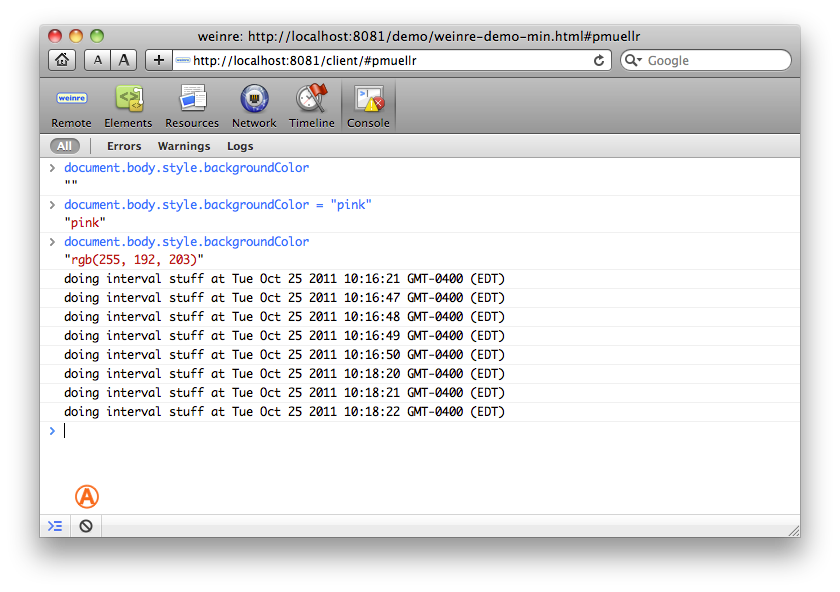Filter console by Warnings

coord(184,146)
